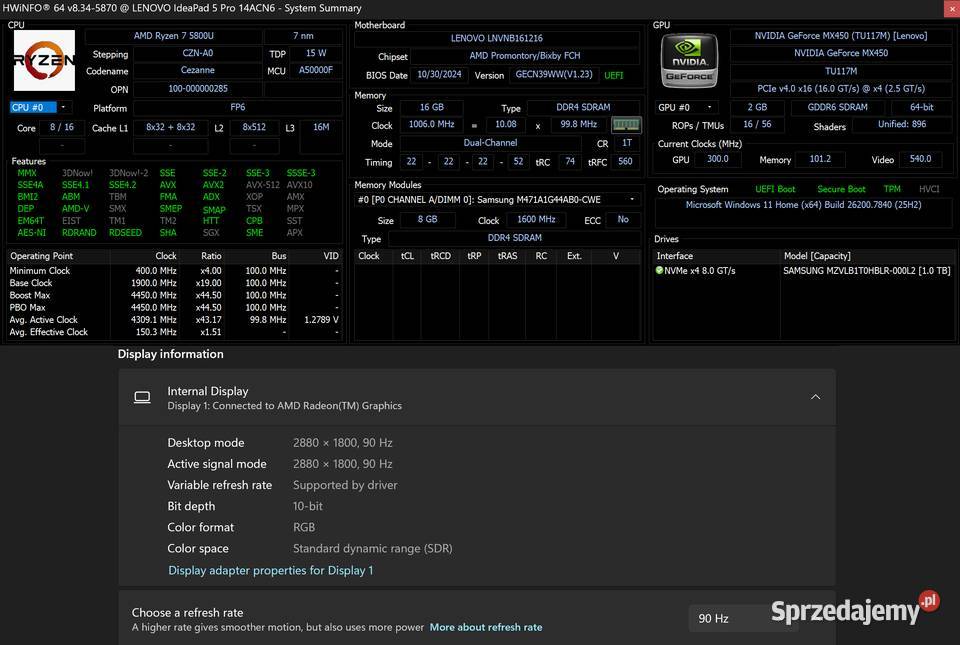Image resolution: width=960 pixels, height=645 pixels.
Task: Click the 8 / 16 core count value
Action: point(62,127)
